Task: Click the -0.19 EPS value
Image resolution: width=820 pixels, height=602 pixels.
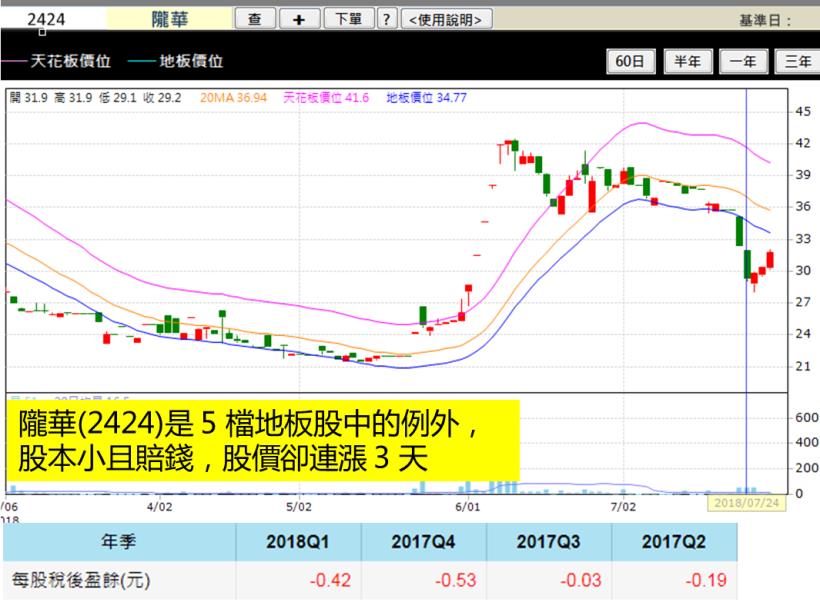Action: (706, 580)
